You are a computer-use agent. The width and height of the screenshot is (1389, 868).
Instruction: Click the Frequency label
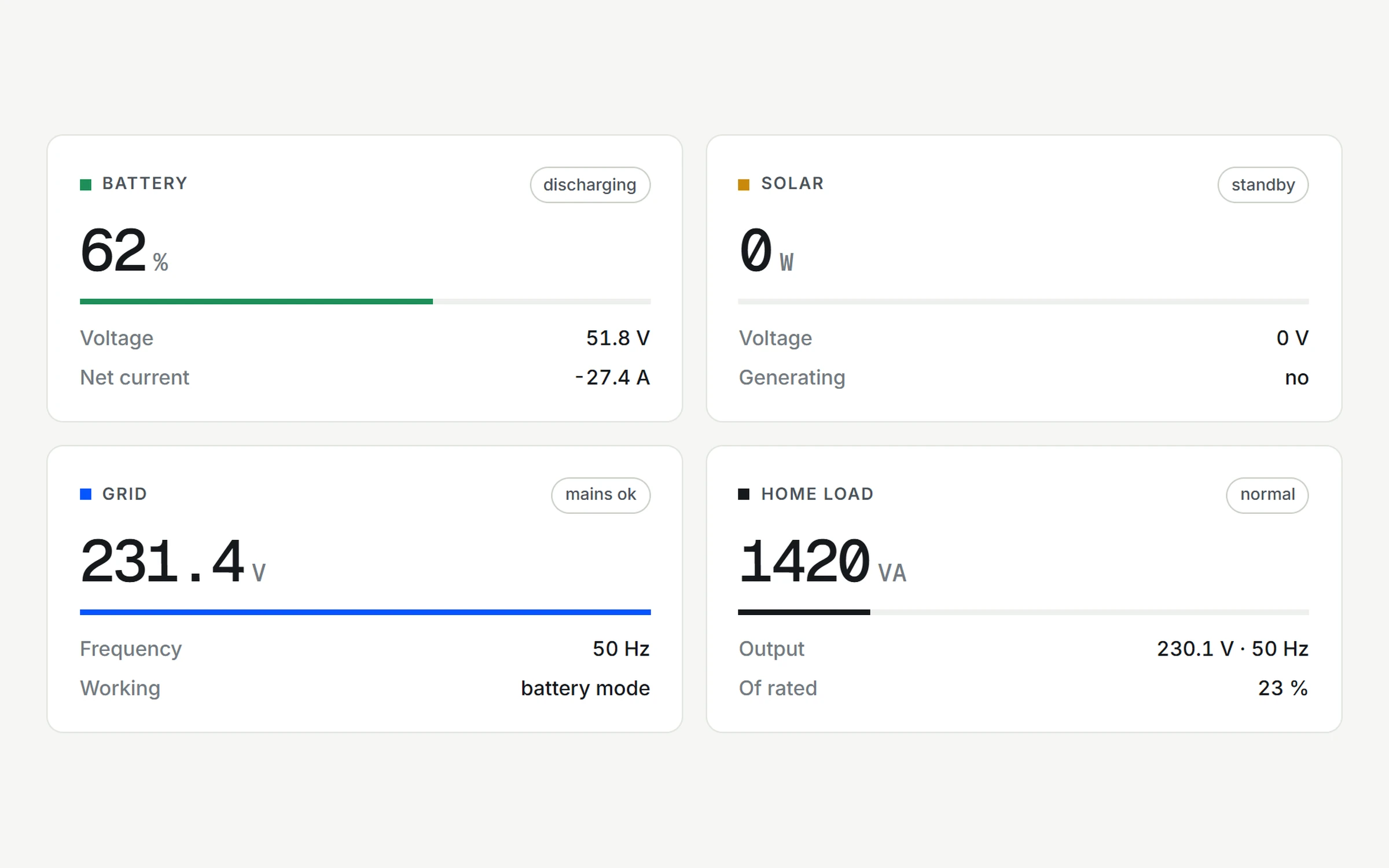pyautogui.click(x=131, y=649)
